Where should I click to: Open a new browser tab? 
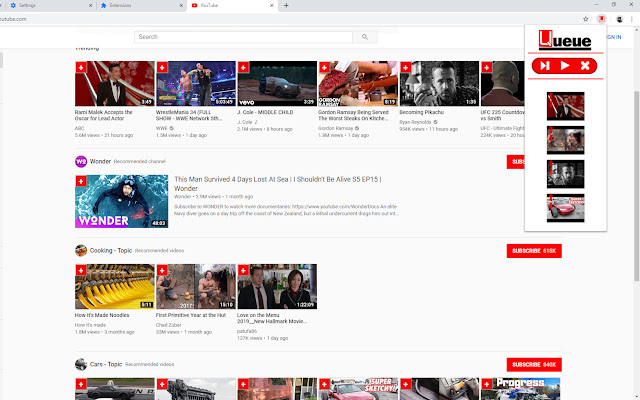click(287, 5)
